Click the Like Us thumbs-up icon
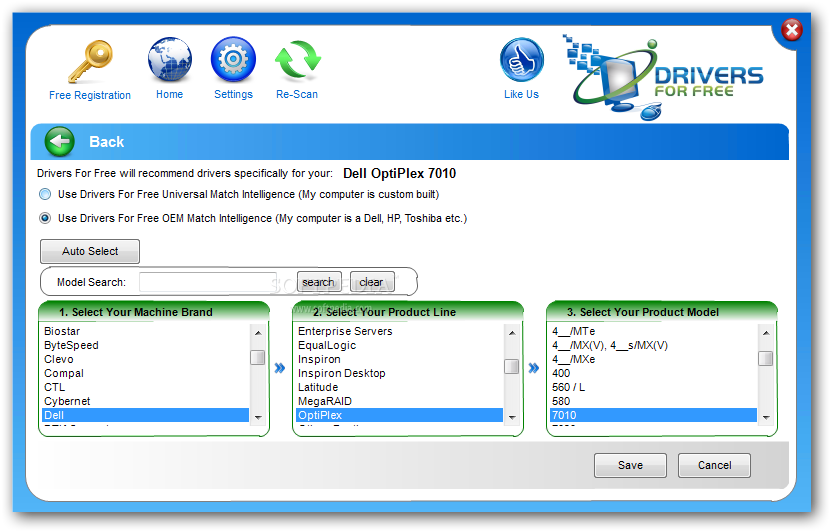831x532 pixels. 521,59
